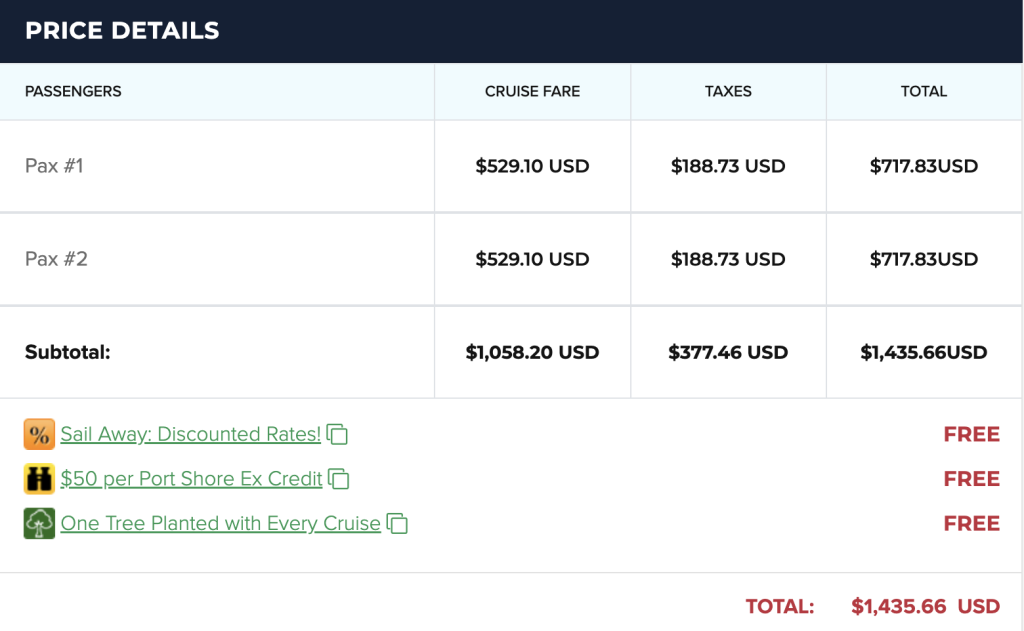Click the green tree planted icon
The image size is (1024, 631).
pyautogui.click(x=39, y=523)
